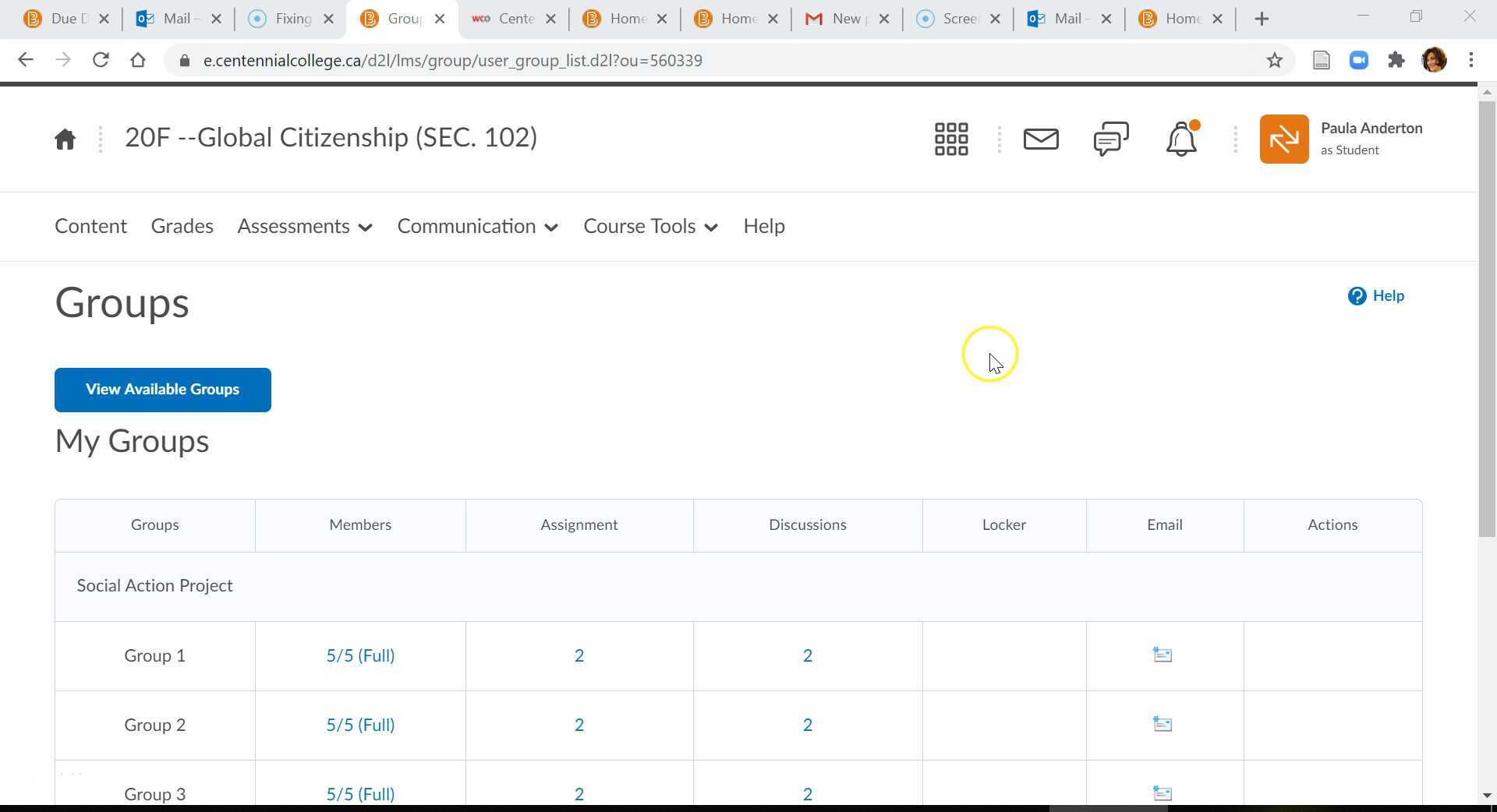This screenshot has width=1497, height=812.
Task: Open the update alerts bell icon
Action: coord(1181,139)
